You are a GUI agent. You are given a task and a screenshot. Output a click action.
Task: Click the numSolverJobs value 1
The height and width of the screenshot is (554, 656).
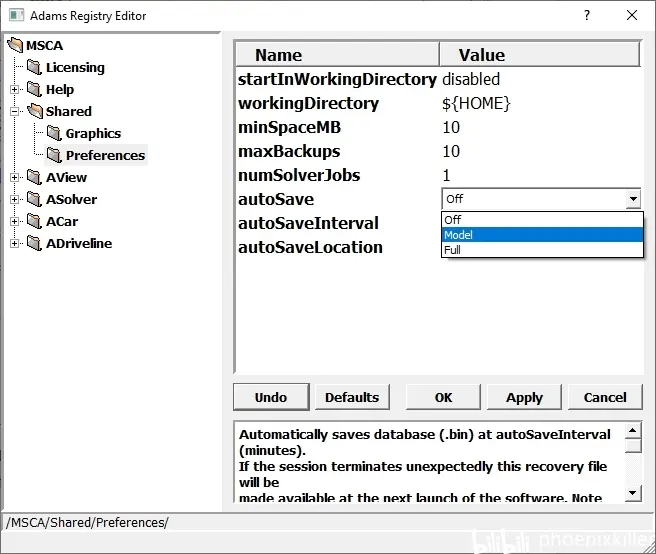click(x=446, y=175)
